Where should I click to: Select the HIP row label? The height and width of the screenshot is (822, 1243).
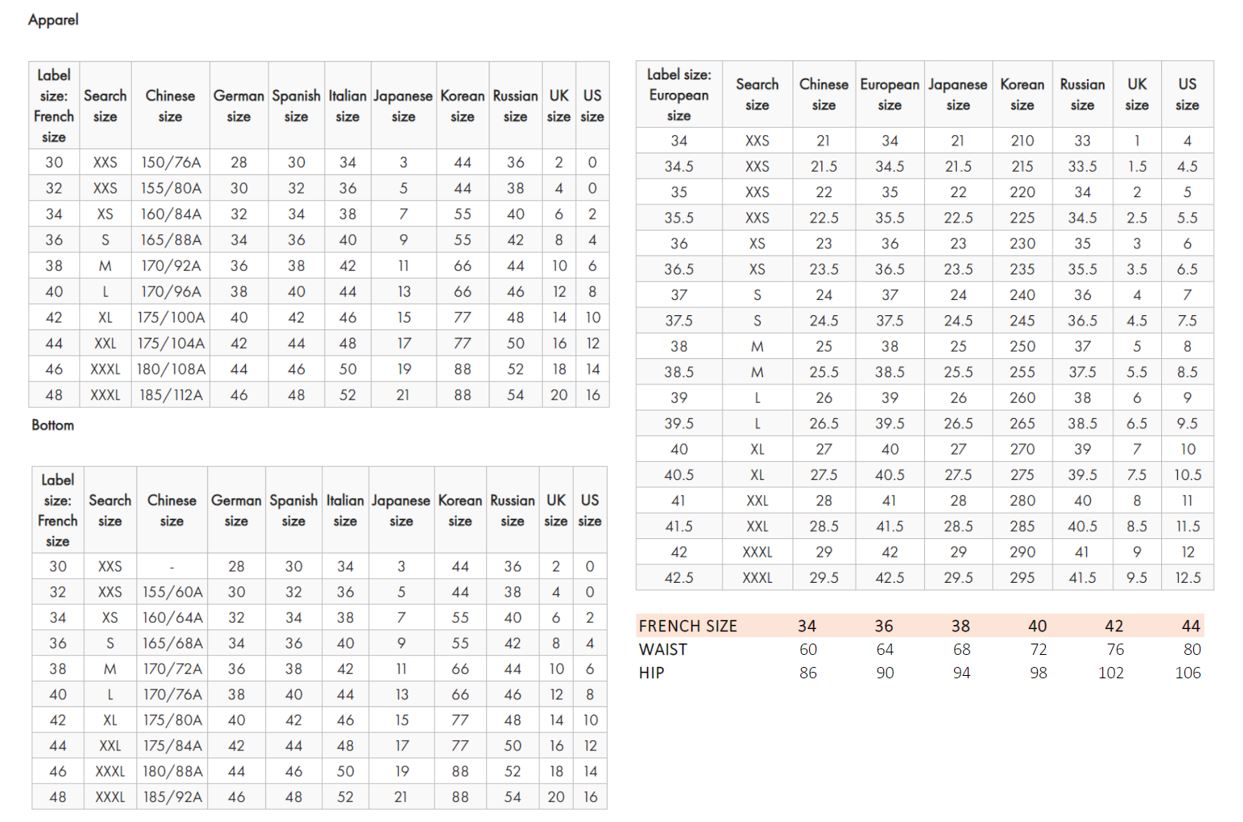click(x=651, y=673)
